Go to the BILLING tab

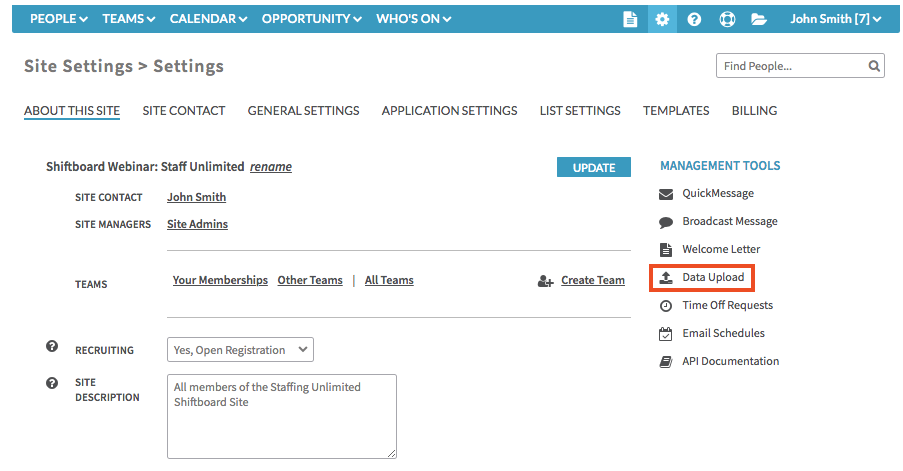754,111
